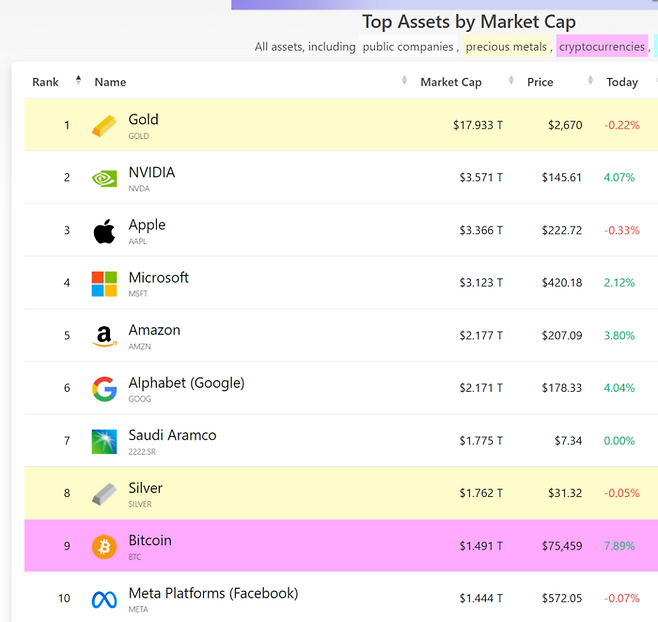The image size is (658, 622).
Task: Click the Silver bar icon
Action: tap(104, 494)
